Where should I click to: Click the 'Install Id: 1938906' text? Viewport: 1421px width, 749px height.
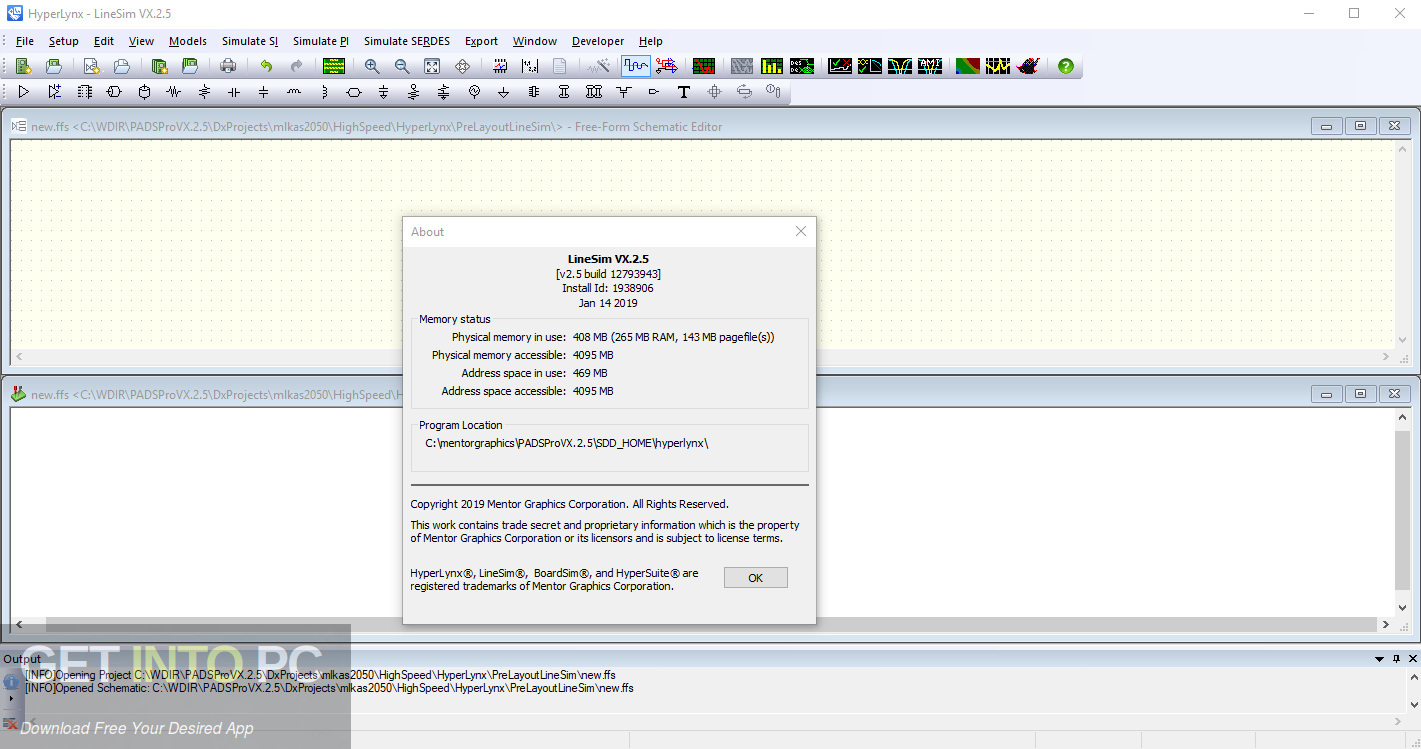[608, 288]
